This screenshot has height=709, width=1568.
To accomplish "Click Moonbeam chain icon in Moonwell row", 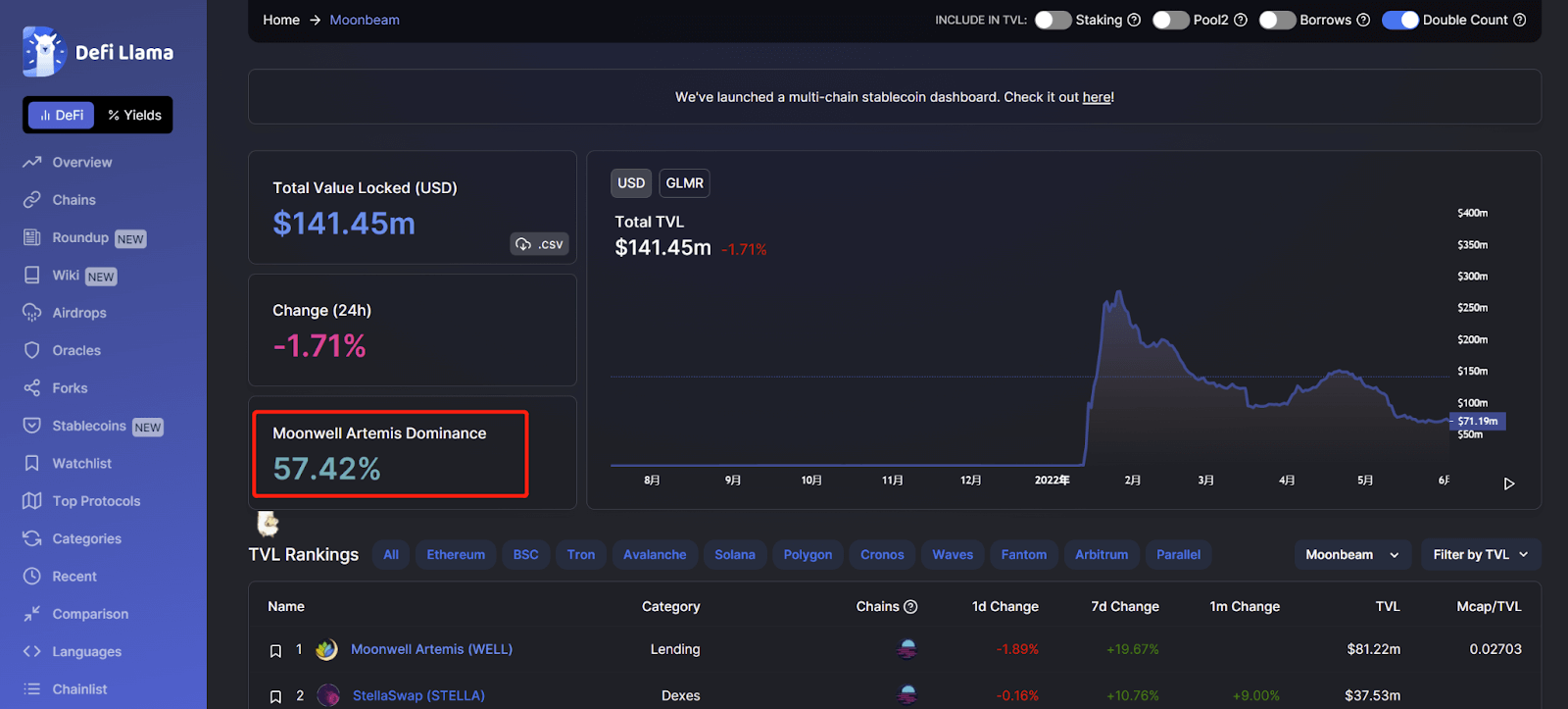I will coord(907,649).
